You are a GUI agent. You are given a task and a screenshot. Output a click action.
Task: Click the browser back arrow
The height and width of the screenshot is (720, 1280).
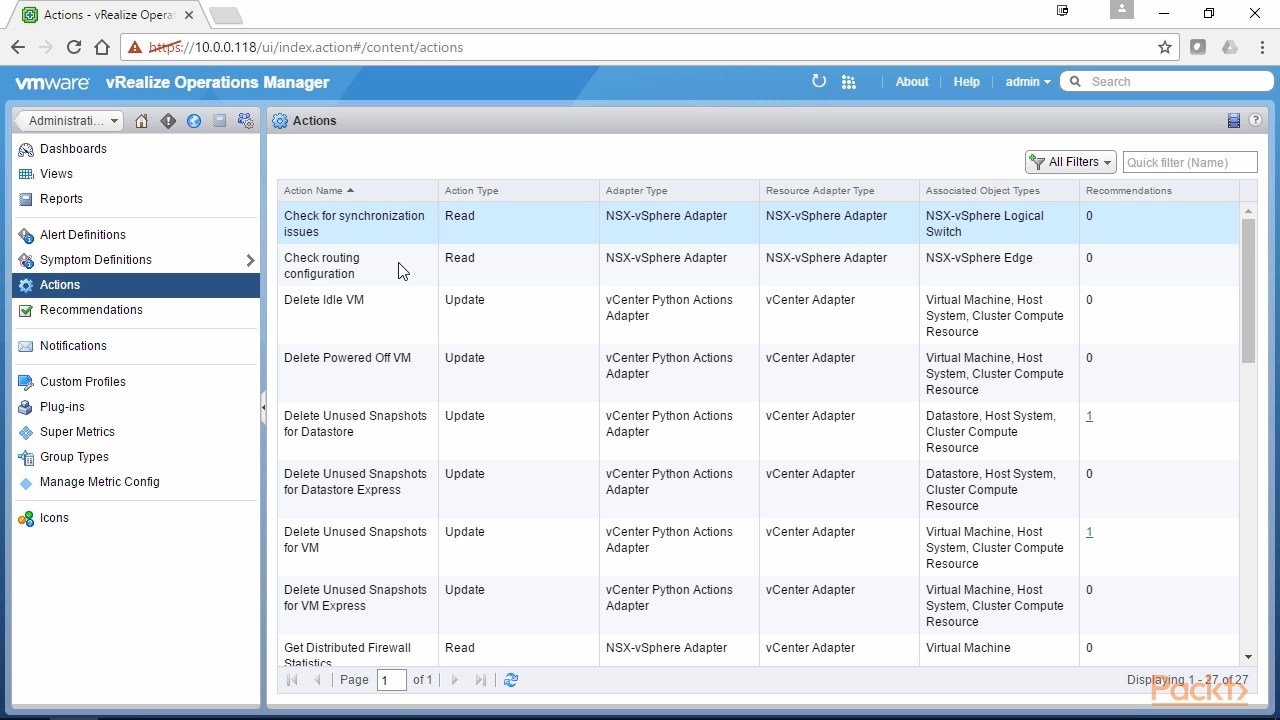tap(18, 47)
